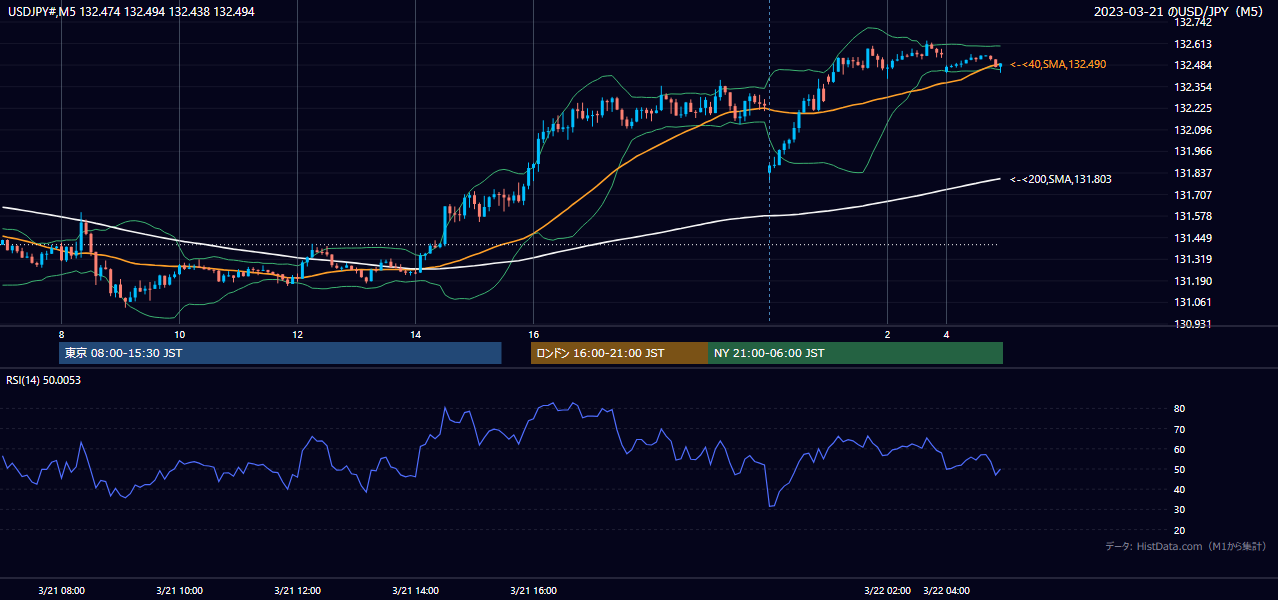Click price axis value 132.096
The width and height of the screenshot is (1278, 600).
coord(1192,130)
